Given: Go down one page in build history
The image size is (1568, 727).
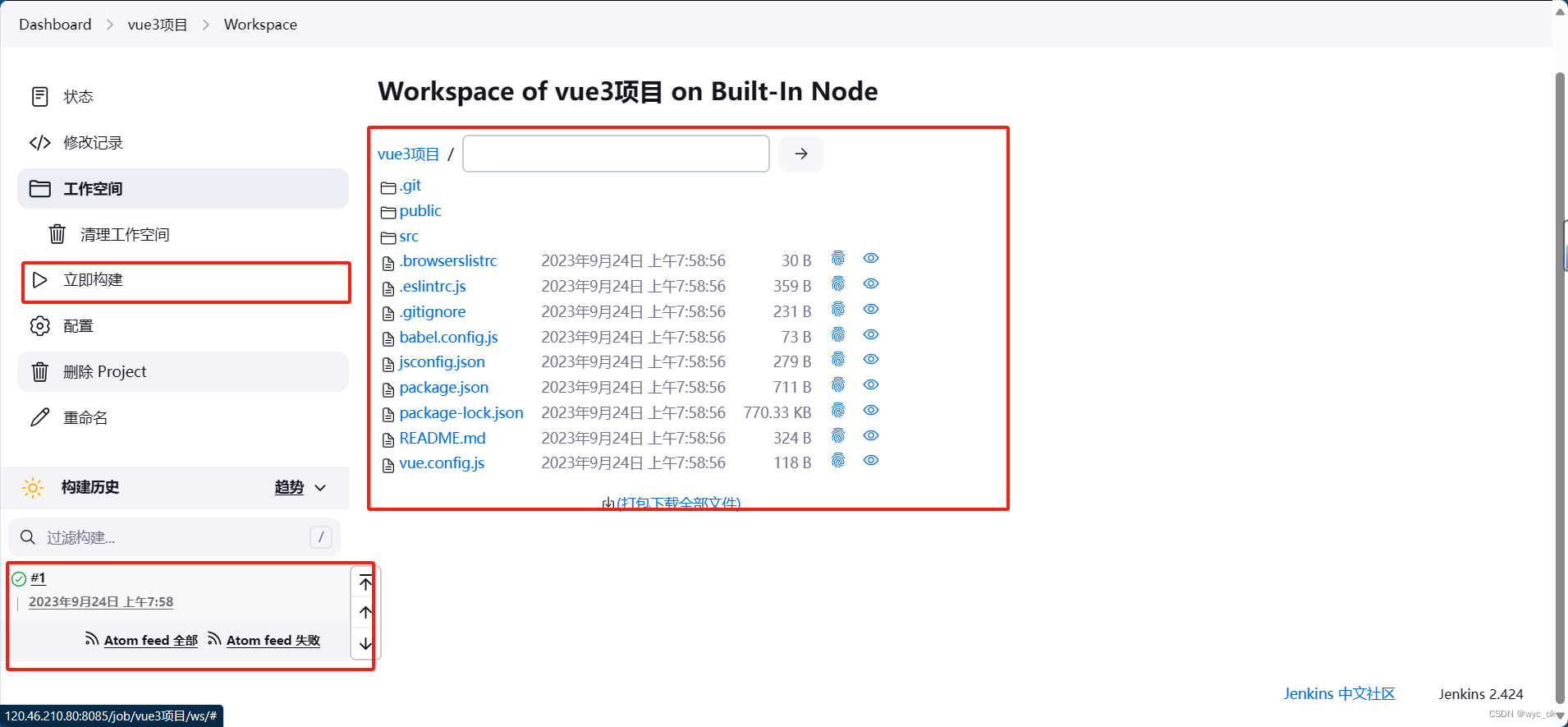Looking at the screenshot, I should [x=366, y=643].
